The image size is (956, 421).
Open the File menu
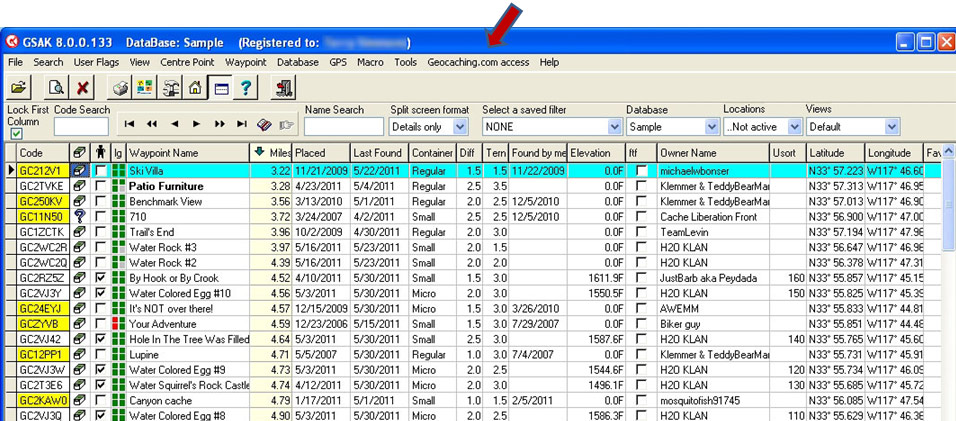coord(15,62)
